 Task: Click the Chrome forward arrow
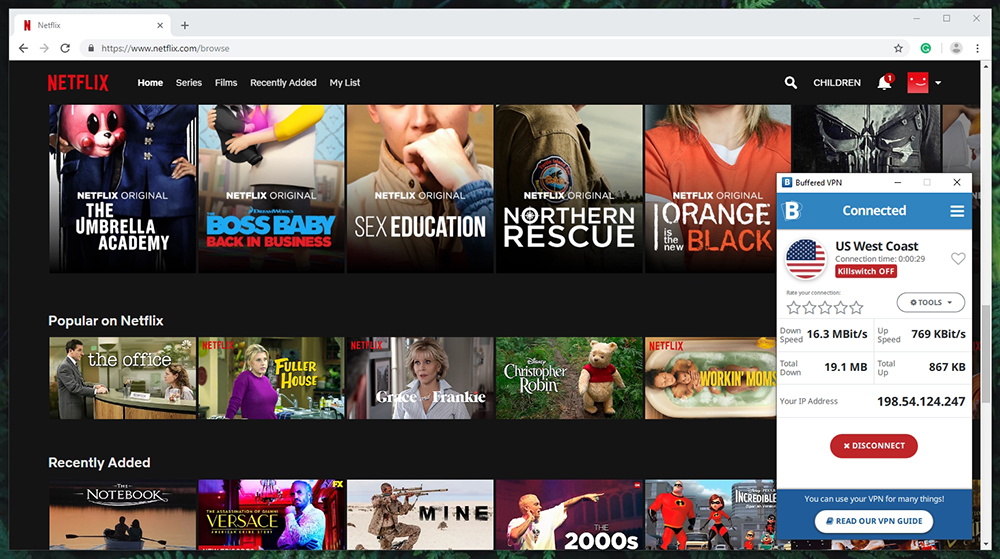pyautogui.click(x=44, y=48)
